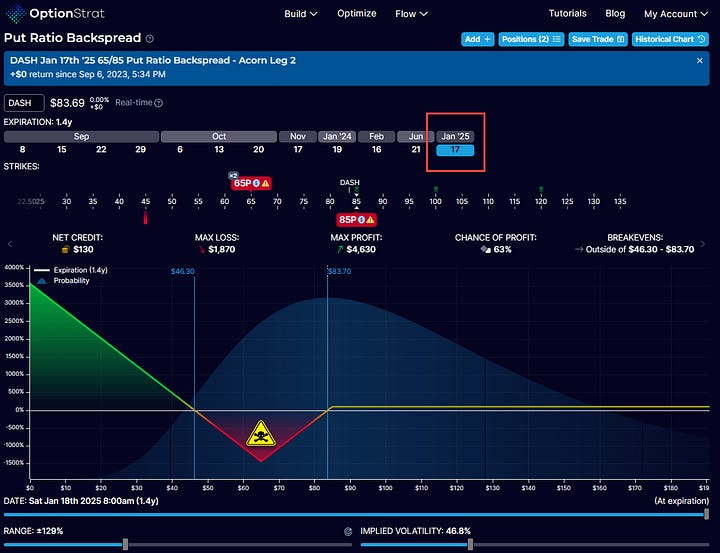Click strike 30 on strike ruler
Screen dimensions: 720x553
[x=67, y=201]
